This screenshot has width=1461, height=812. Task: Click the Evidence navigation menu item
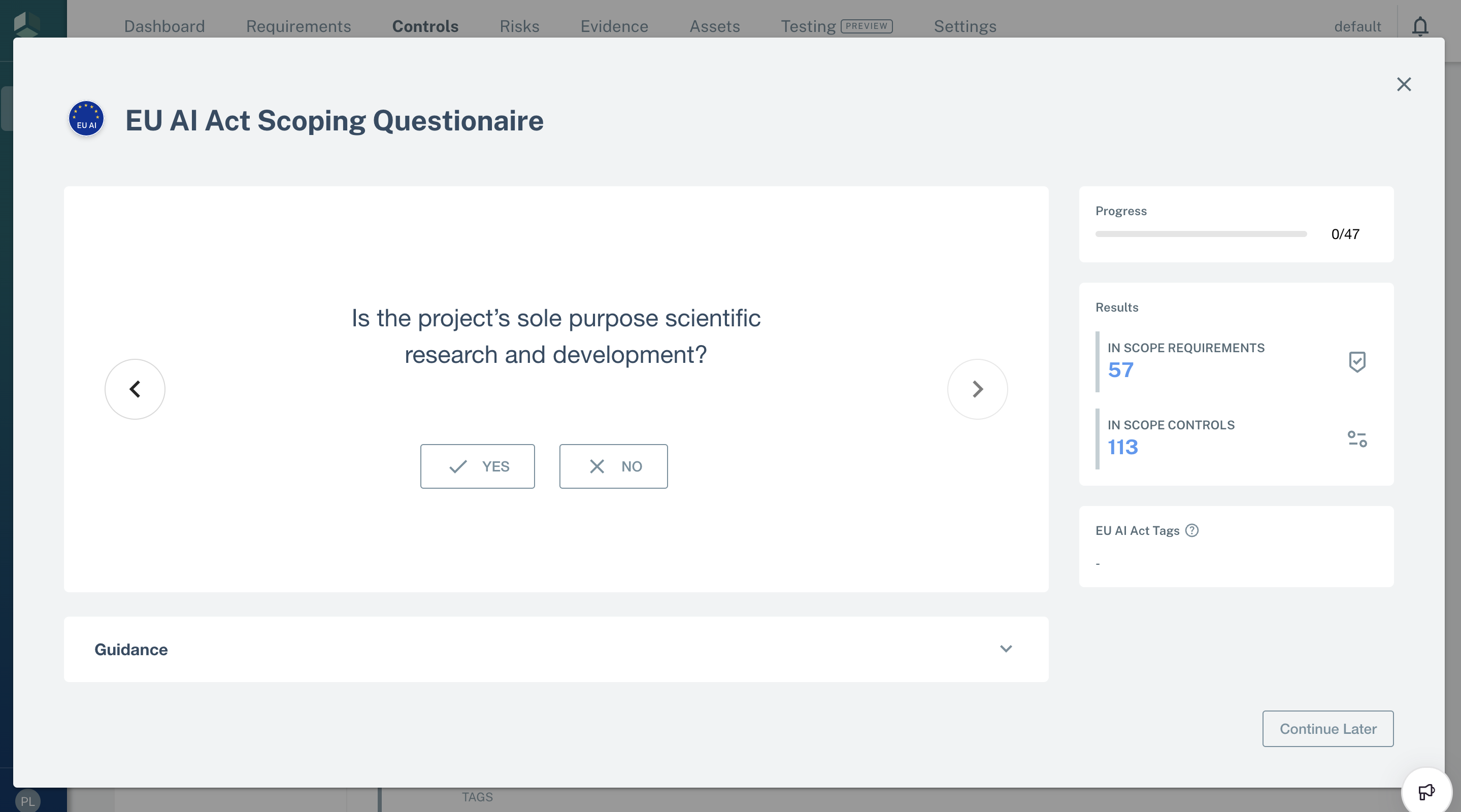pos(614,24)
